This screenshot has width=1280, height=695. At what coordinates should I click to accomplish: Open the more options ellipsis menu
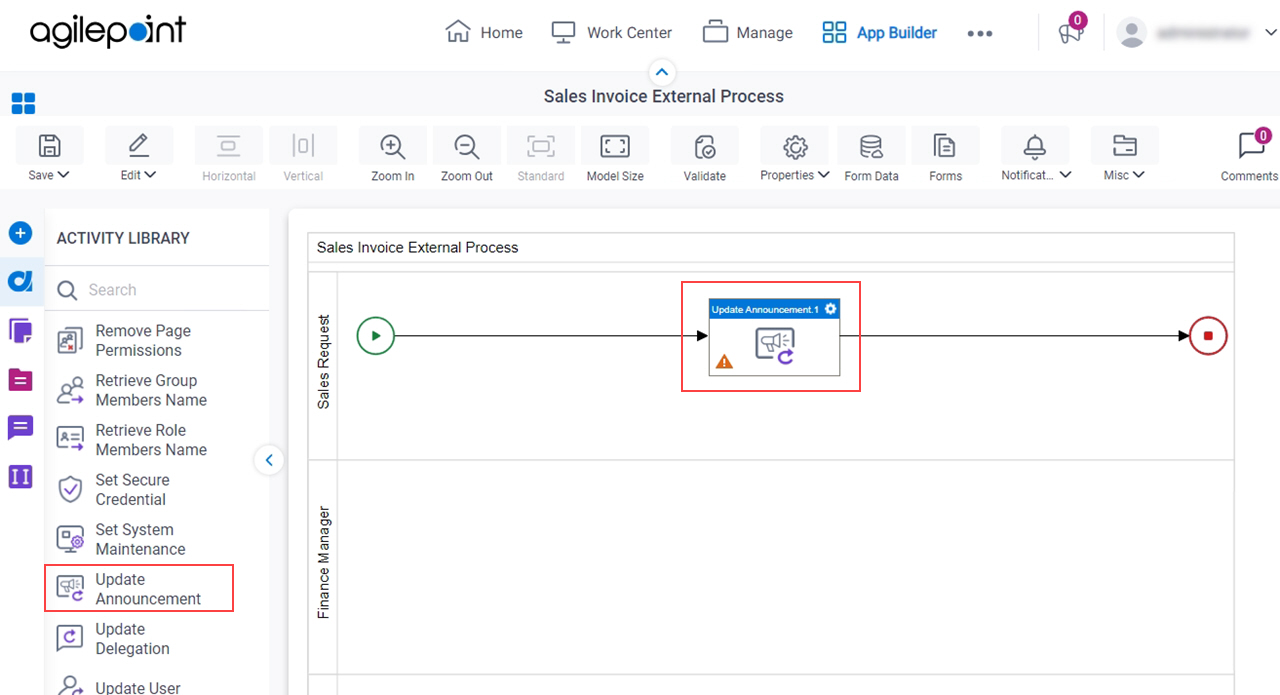(x=980, y=33)
